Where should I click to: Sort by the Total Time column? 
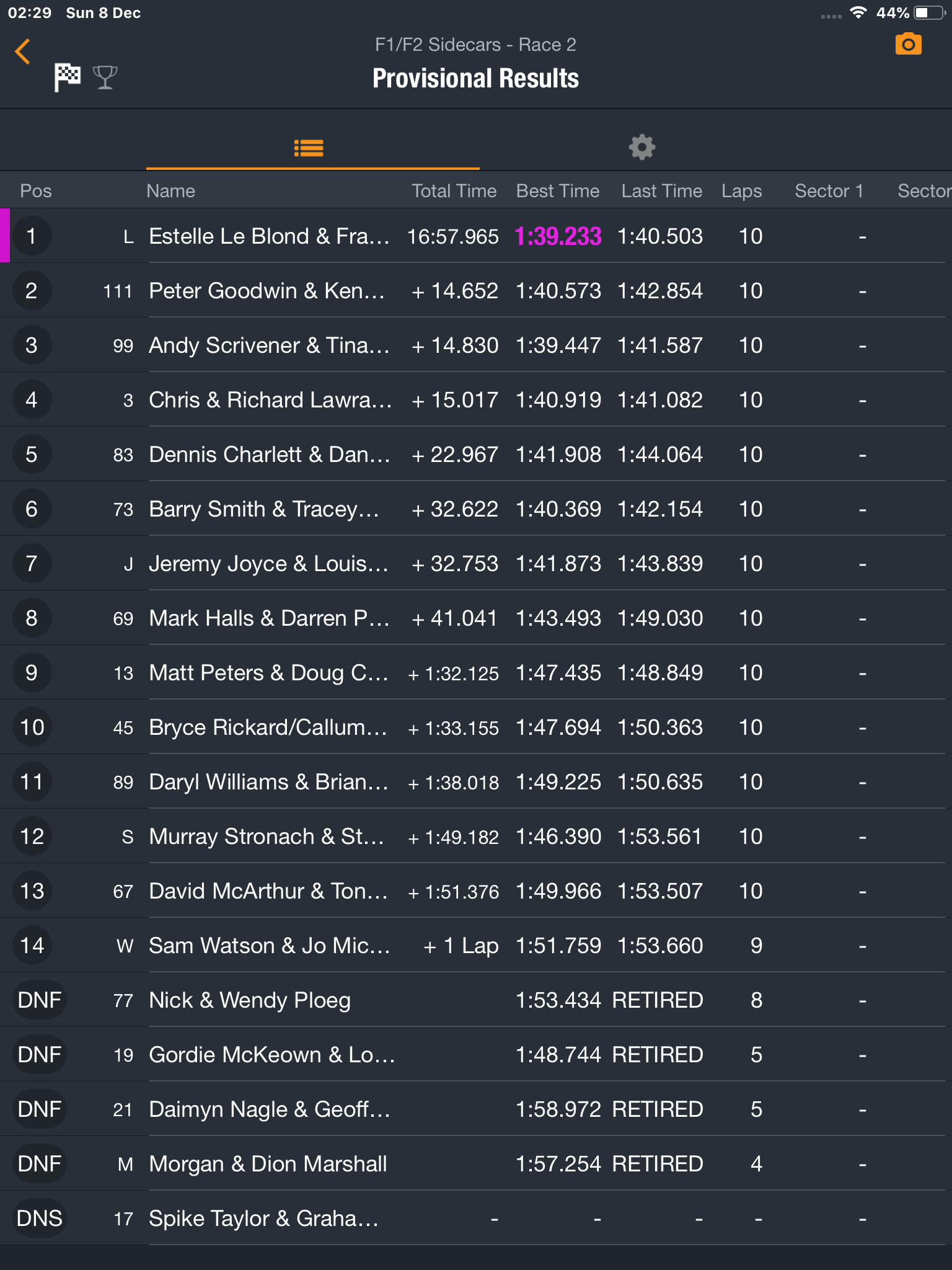coord(454,191)
